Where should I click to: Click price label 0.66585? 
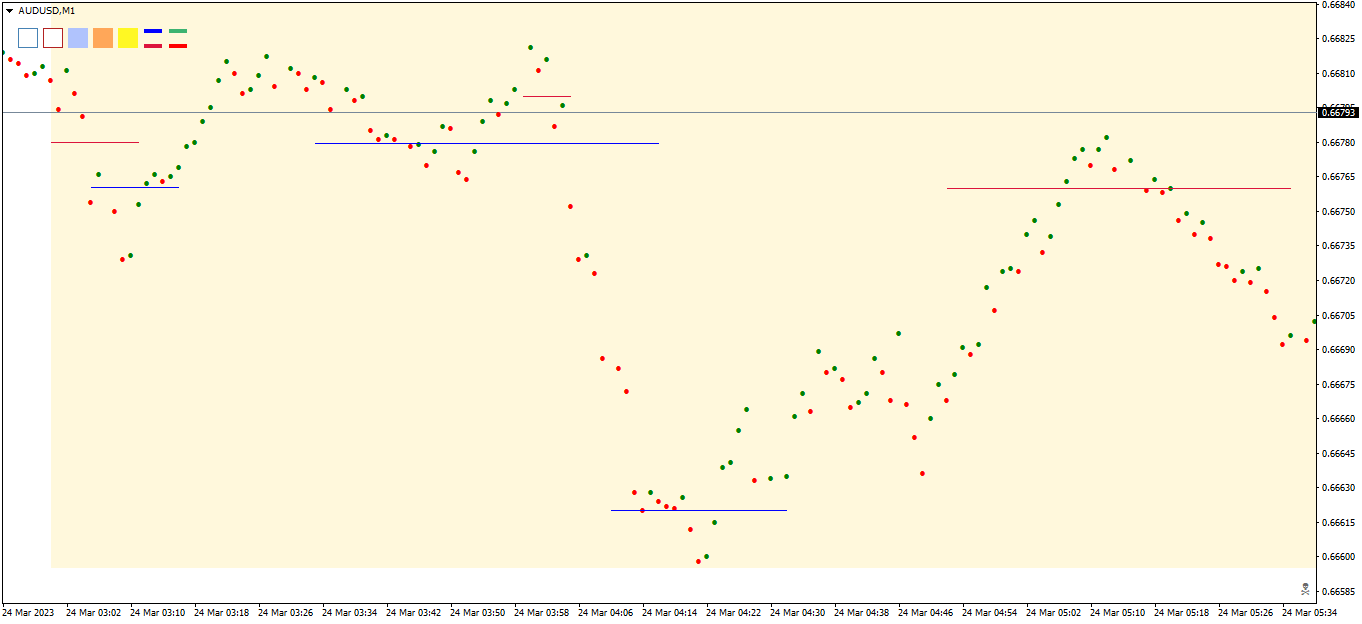coord(1338,591)
